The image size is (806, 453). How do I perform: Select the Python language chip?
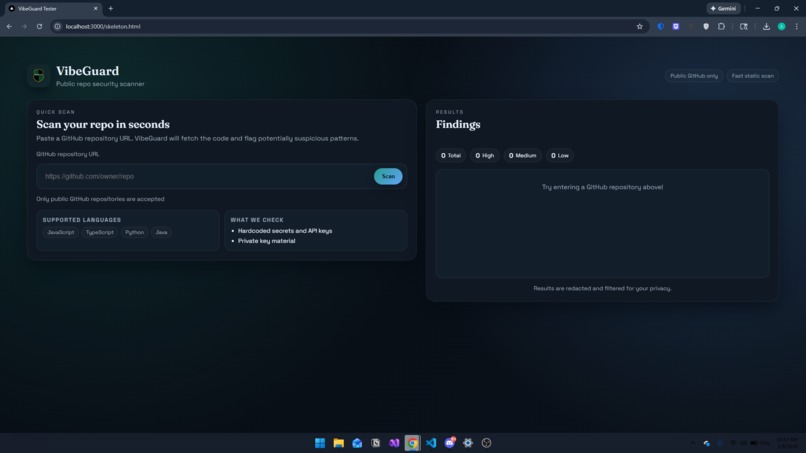pos(135,232)
